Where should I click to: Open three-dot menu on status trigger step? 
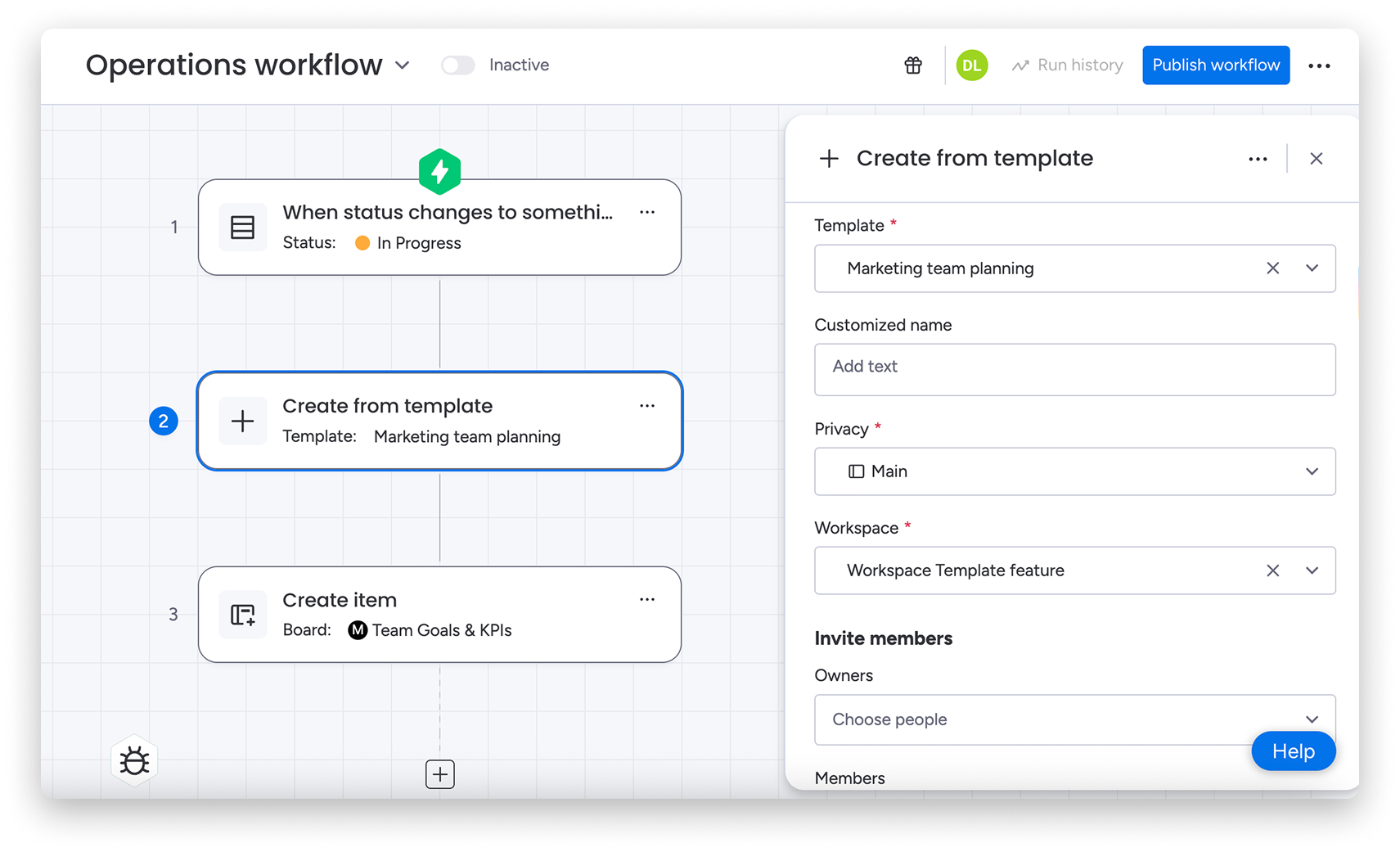pos(646,212)
